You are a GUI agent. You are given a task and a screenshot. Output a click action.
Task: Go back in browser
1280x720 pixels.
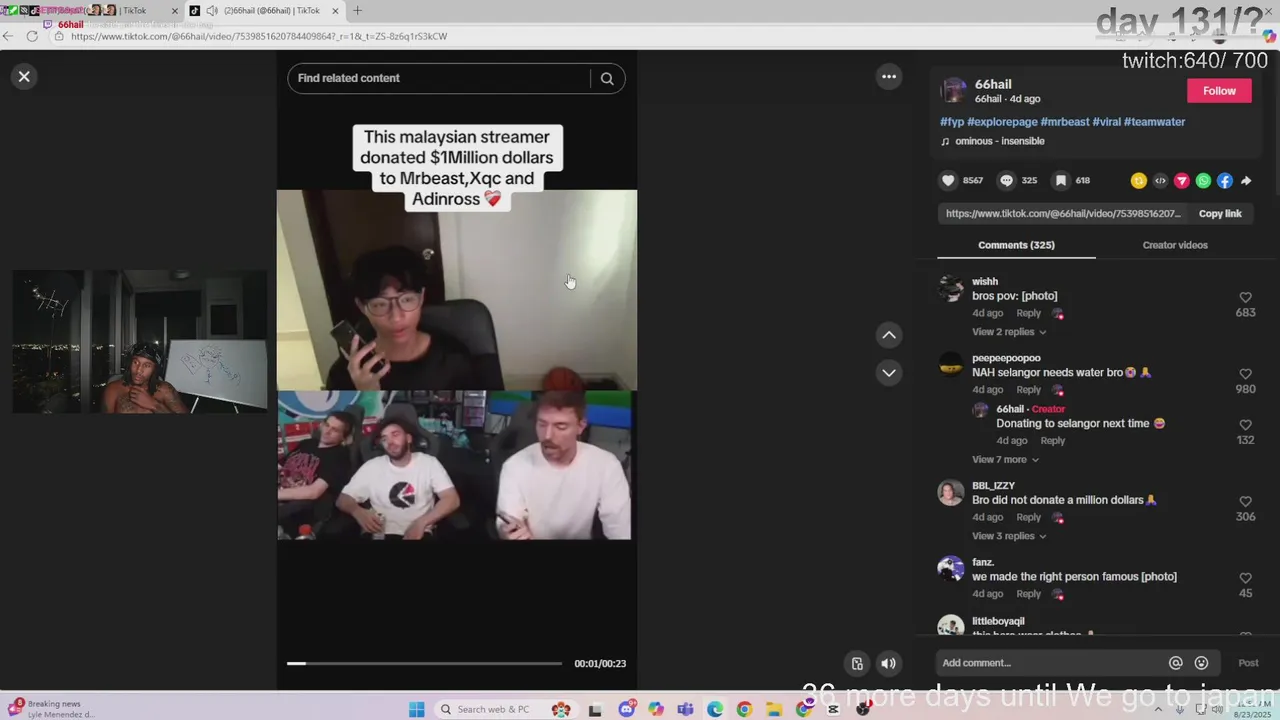(x=8, y=36)
